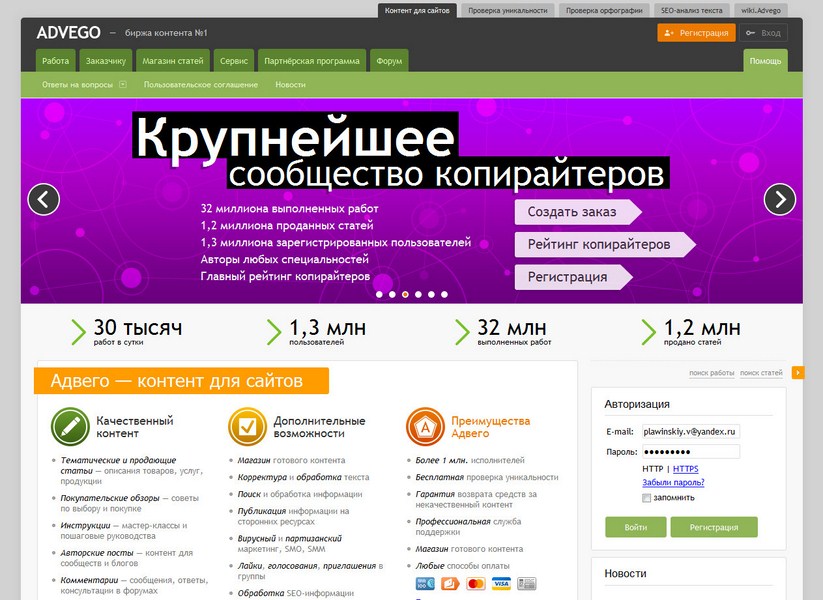
Task: Advance to the next banner slide
Action: 780,199
